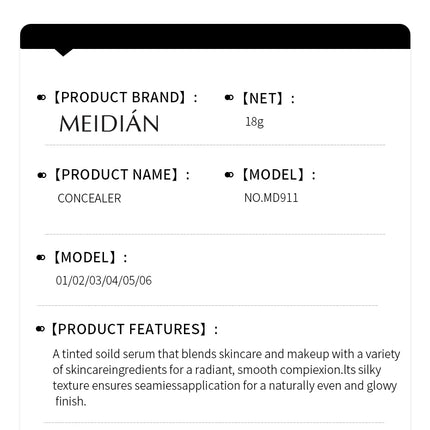Click the black header banner

(215, 36)
